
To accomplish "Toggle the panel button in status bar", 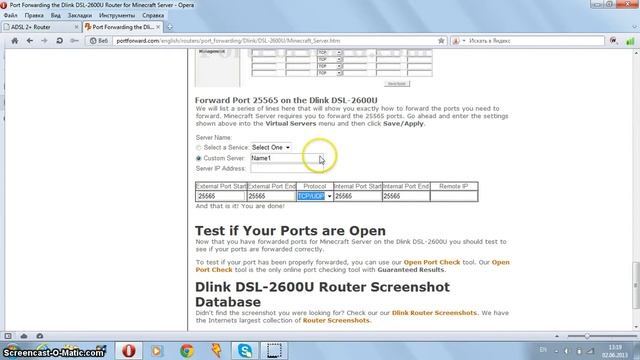I will click(8, 336).
